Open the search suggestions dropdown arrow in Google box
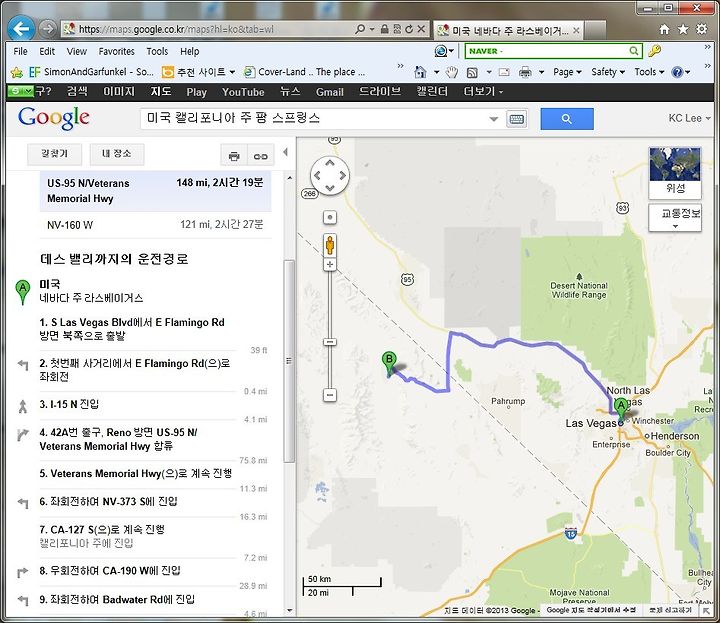Screen dimensions: 720x623 [494, 119]
